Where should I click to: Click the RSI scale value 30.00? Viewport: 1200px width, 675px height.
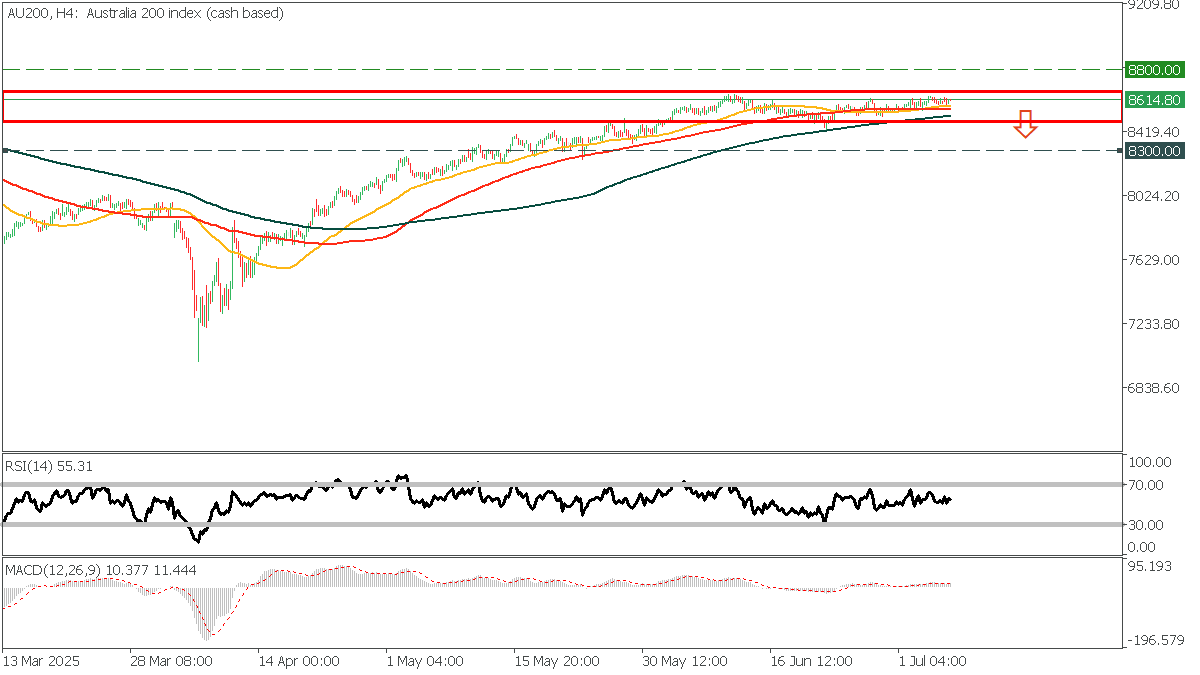1148,524
